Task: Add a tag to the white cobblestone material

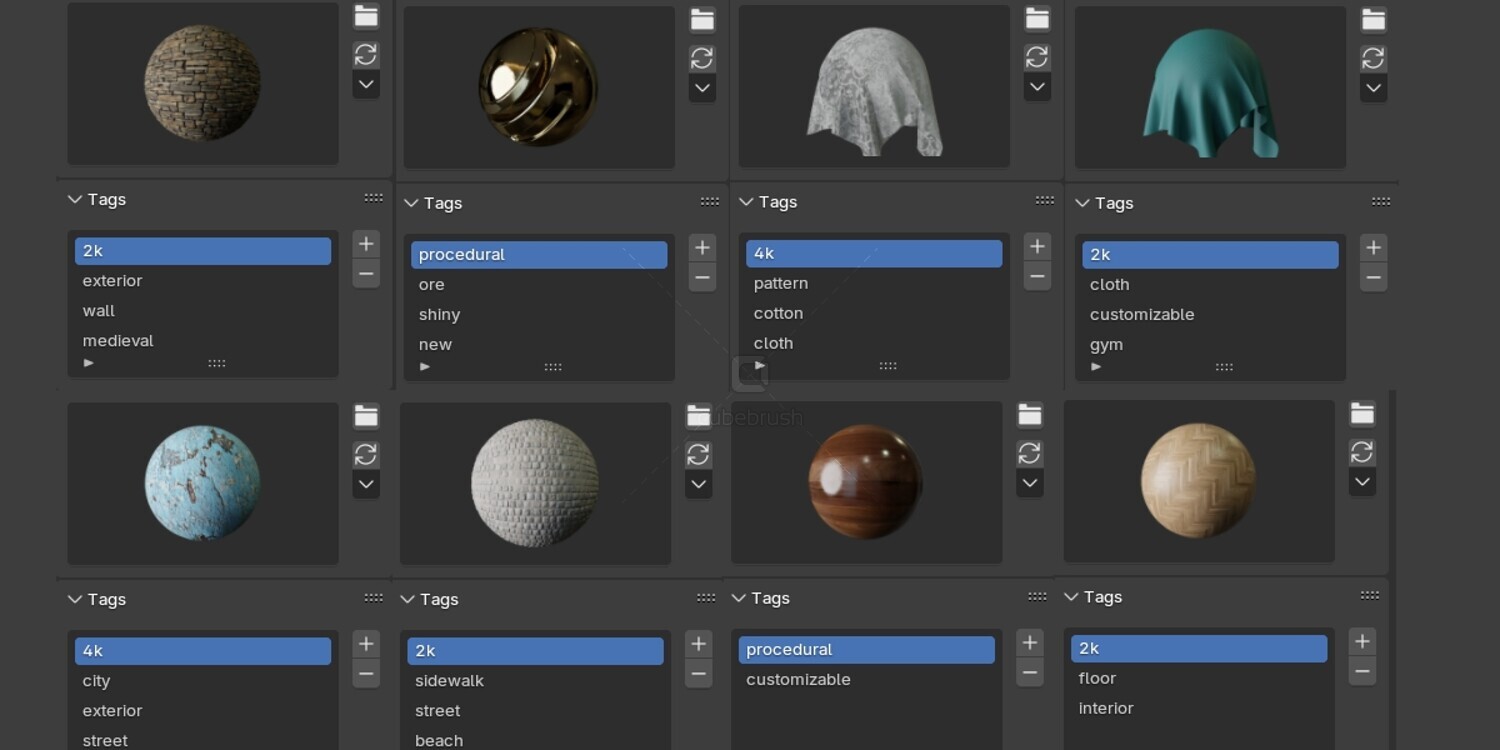Action: tap(698, 645)
